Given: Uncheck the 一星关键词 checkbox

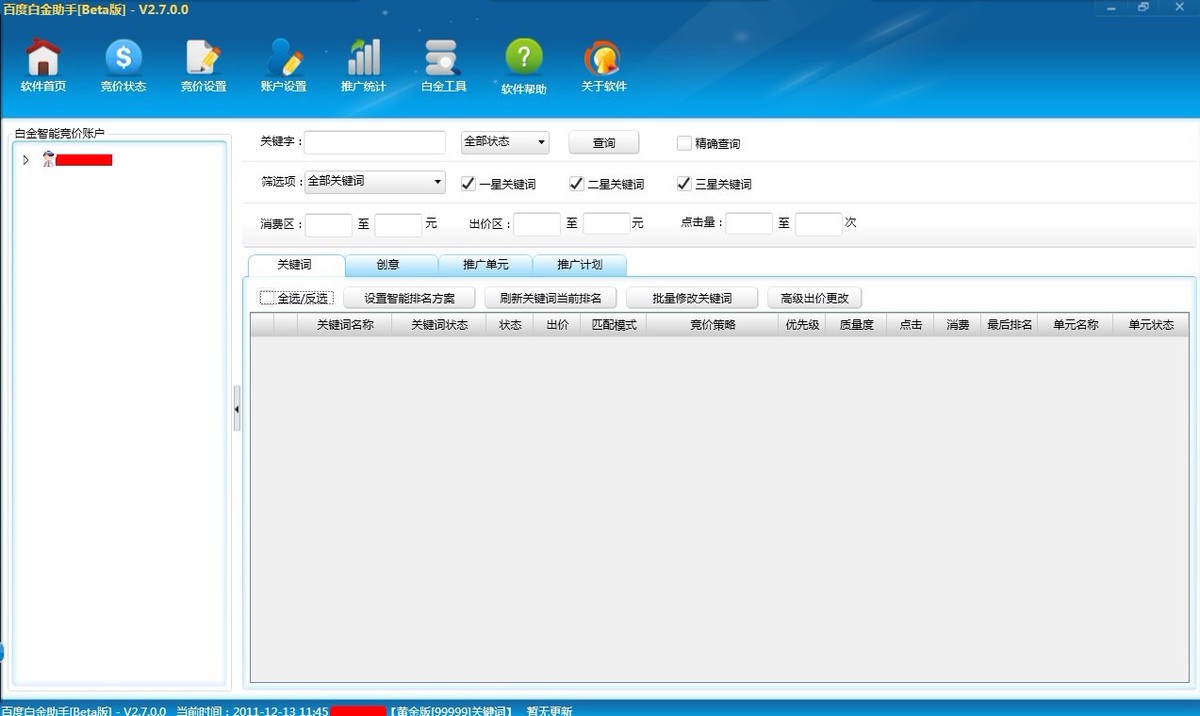Looking at the screenshot, I should [468, 183].
